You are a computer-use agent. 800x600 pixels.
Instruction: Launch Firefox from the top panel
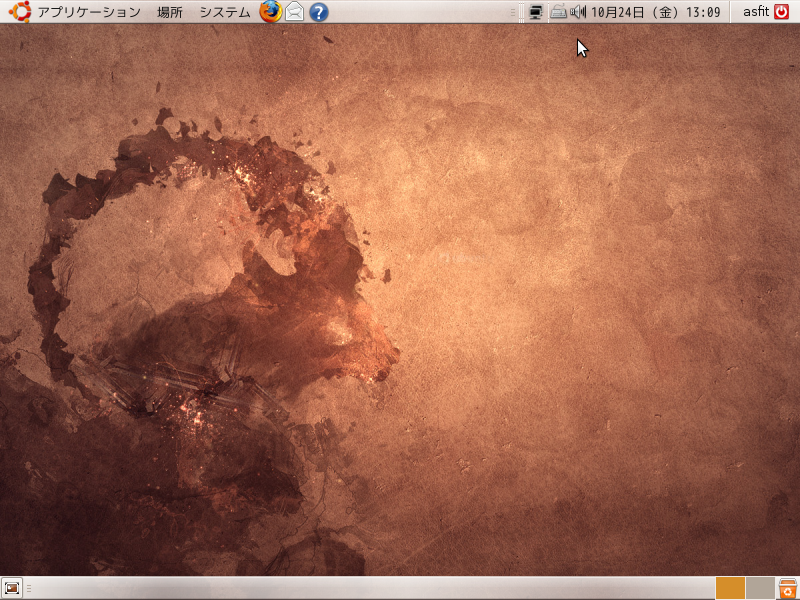click(270, 12)
